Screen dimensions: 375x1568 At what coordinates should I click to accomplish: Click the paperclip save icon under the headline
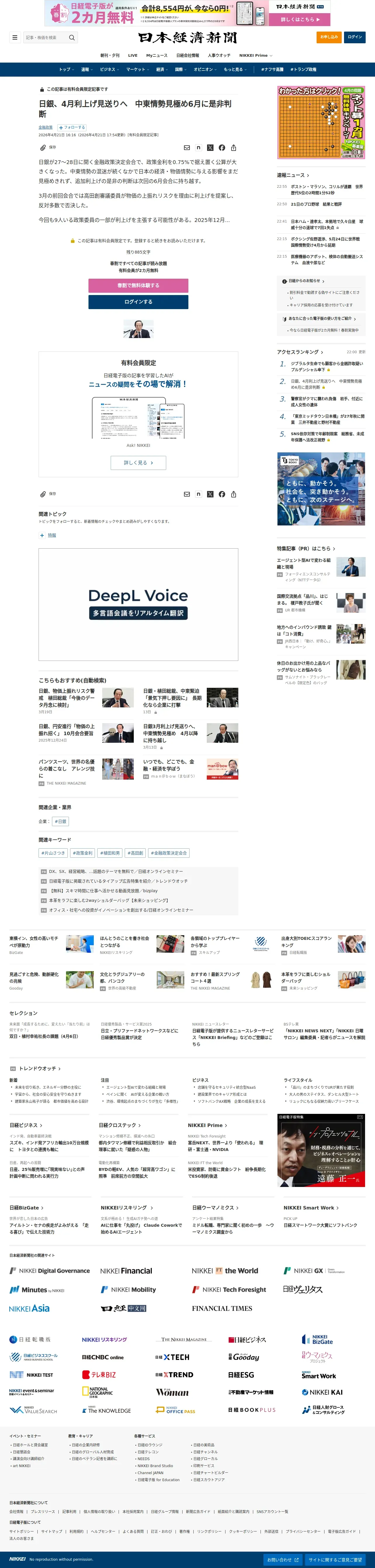pyautogui.click(x=43, y=147)
